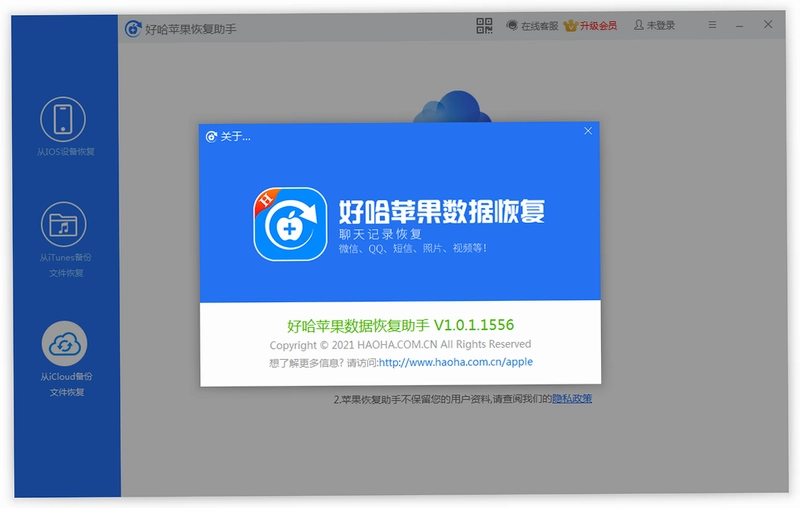Open the www.haoha.com.cn/apple link

[456, 362]
